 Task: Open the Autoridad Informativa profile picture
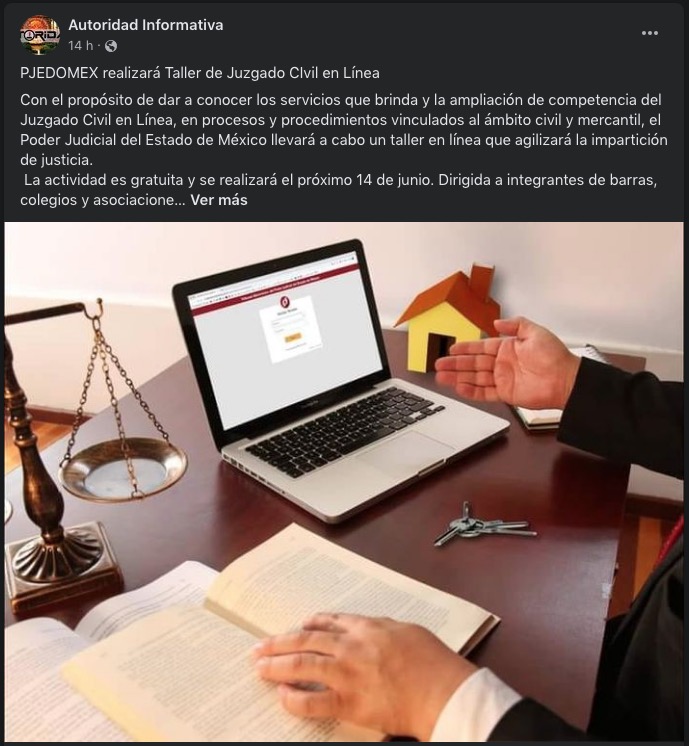[40, 35]
